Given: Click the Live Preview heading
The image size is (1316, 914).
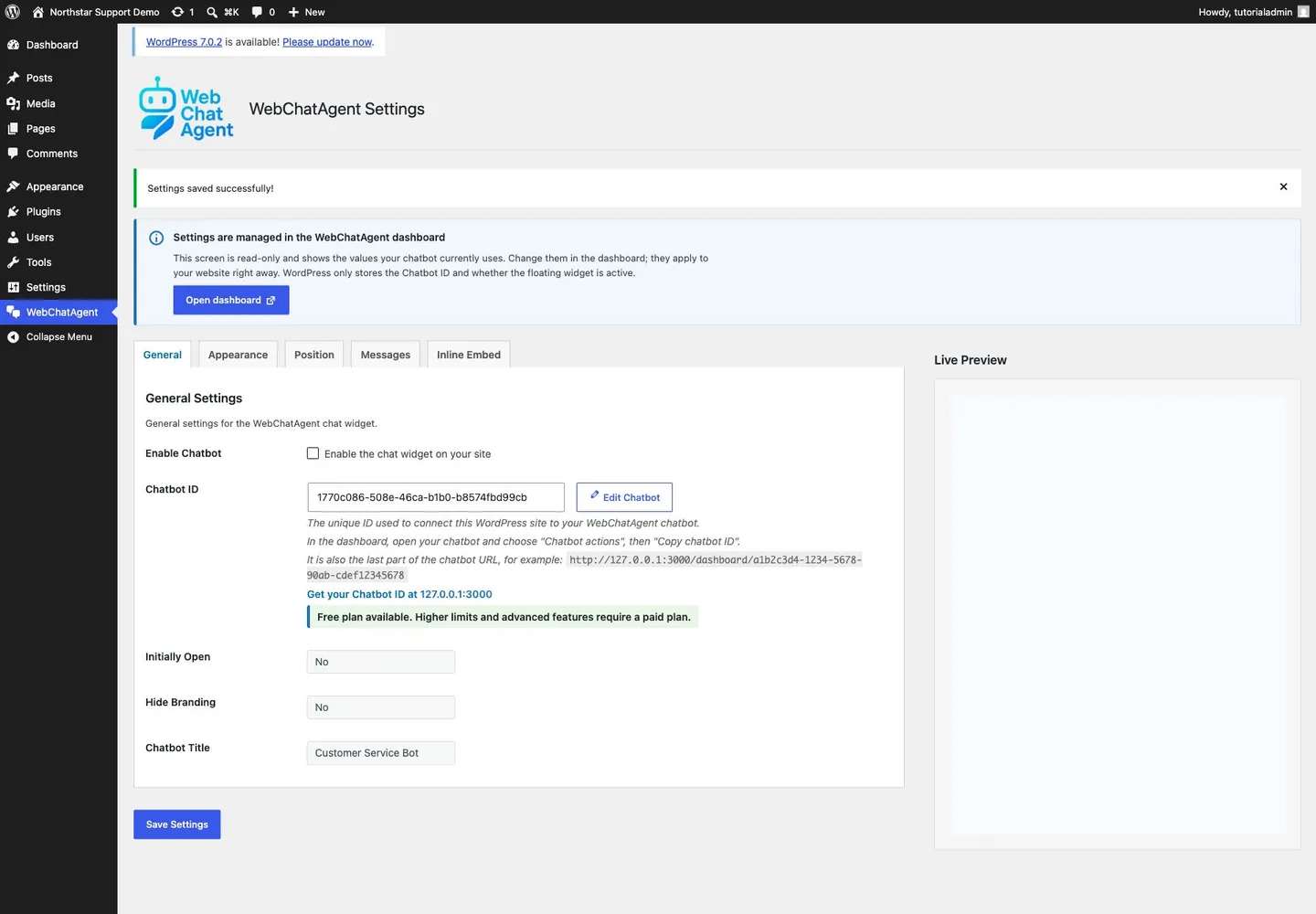Looking at the screenshot, I should pyautogui.click(x=971, y=360).
